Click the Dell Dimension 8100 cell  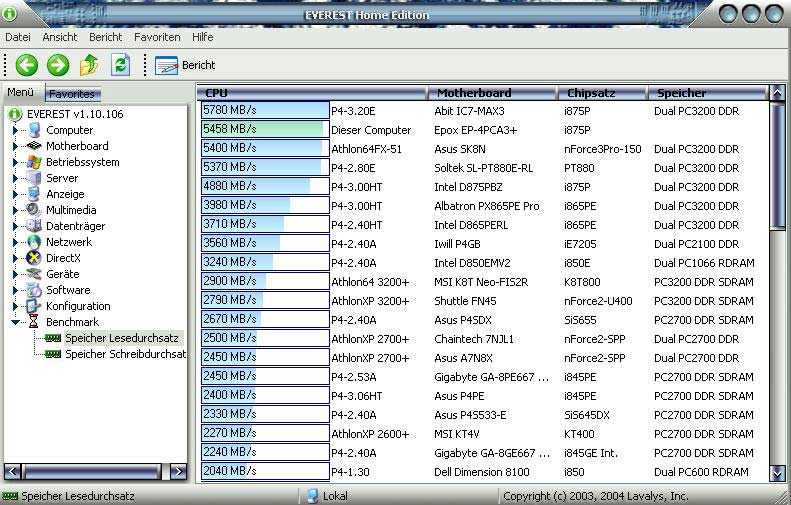(x=482, y=472)
